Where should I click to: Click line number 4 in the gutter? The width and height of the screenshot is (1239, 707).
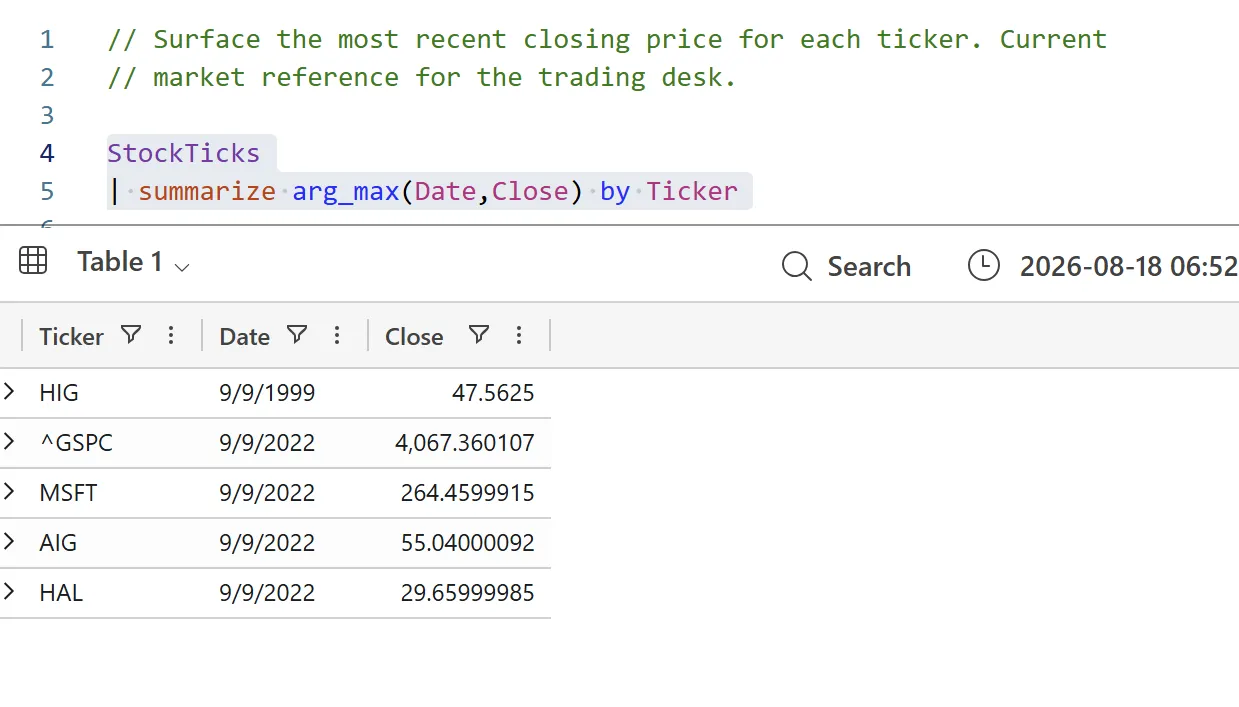tap(47, 153)
